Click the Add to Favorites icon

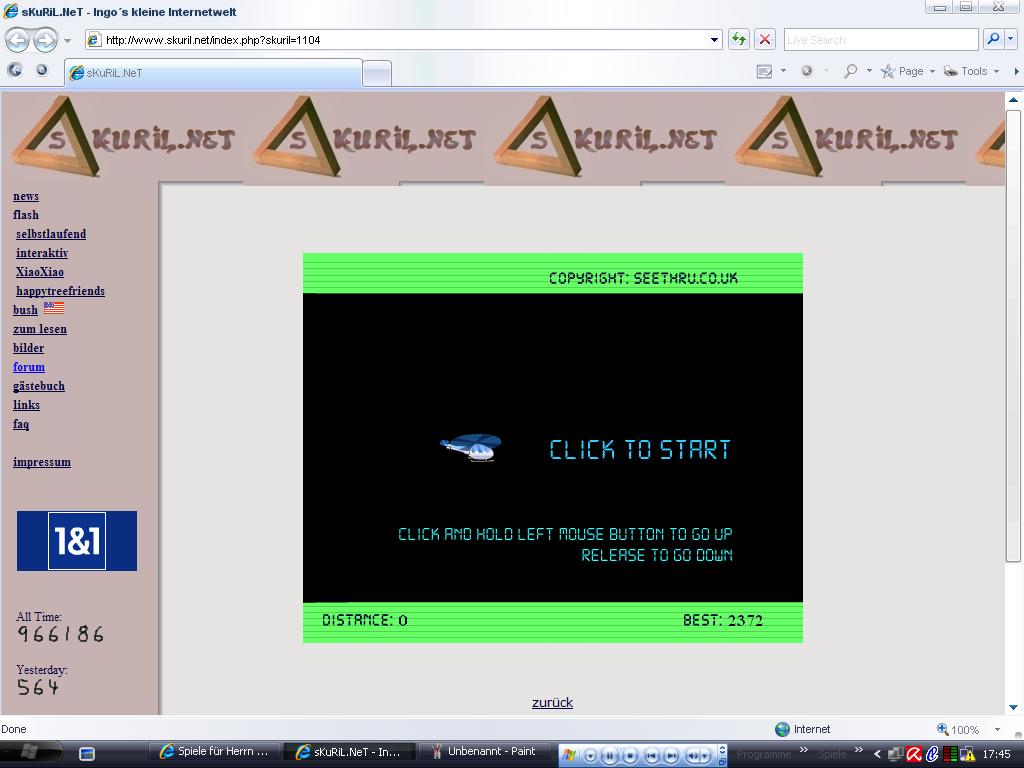point(42,71)
